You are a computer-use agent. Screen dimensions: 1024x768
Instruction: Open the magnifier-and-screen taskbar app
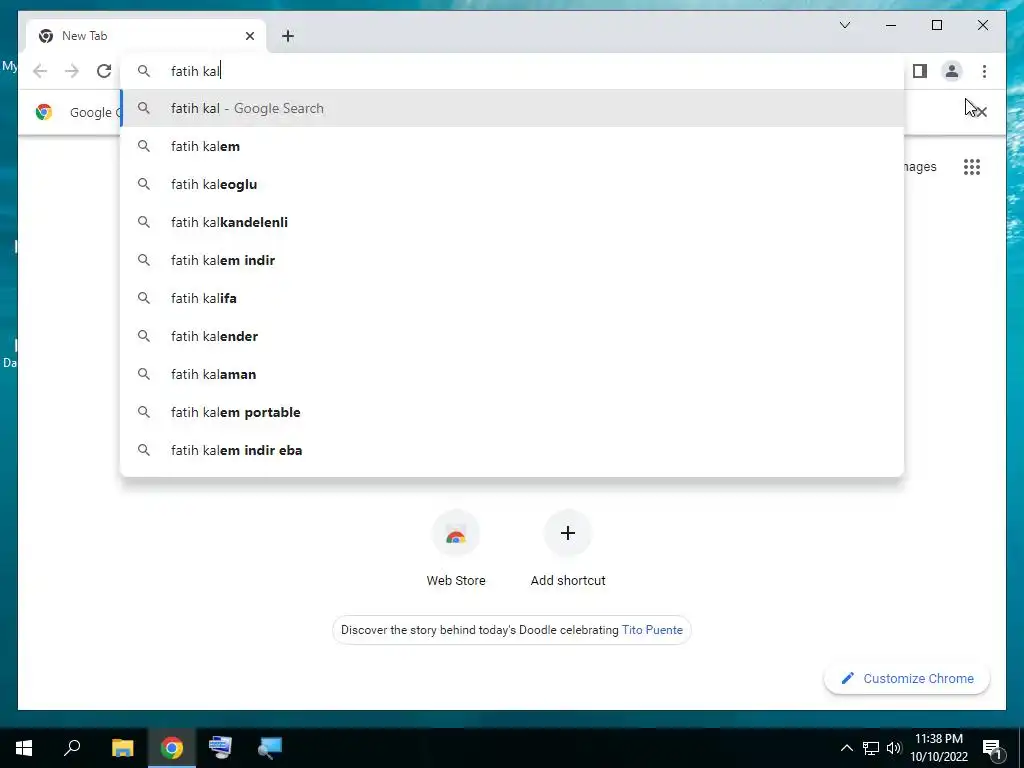click(269, 748)
